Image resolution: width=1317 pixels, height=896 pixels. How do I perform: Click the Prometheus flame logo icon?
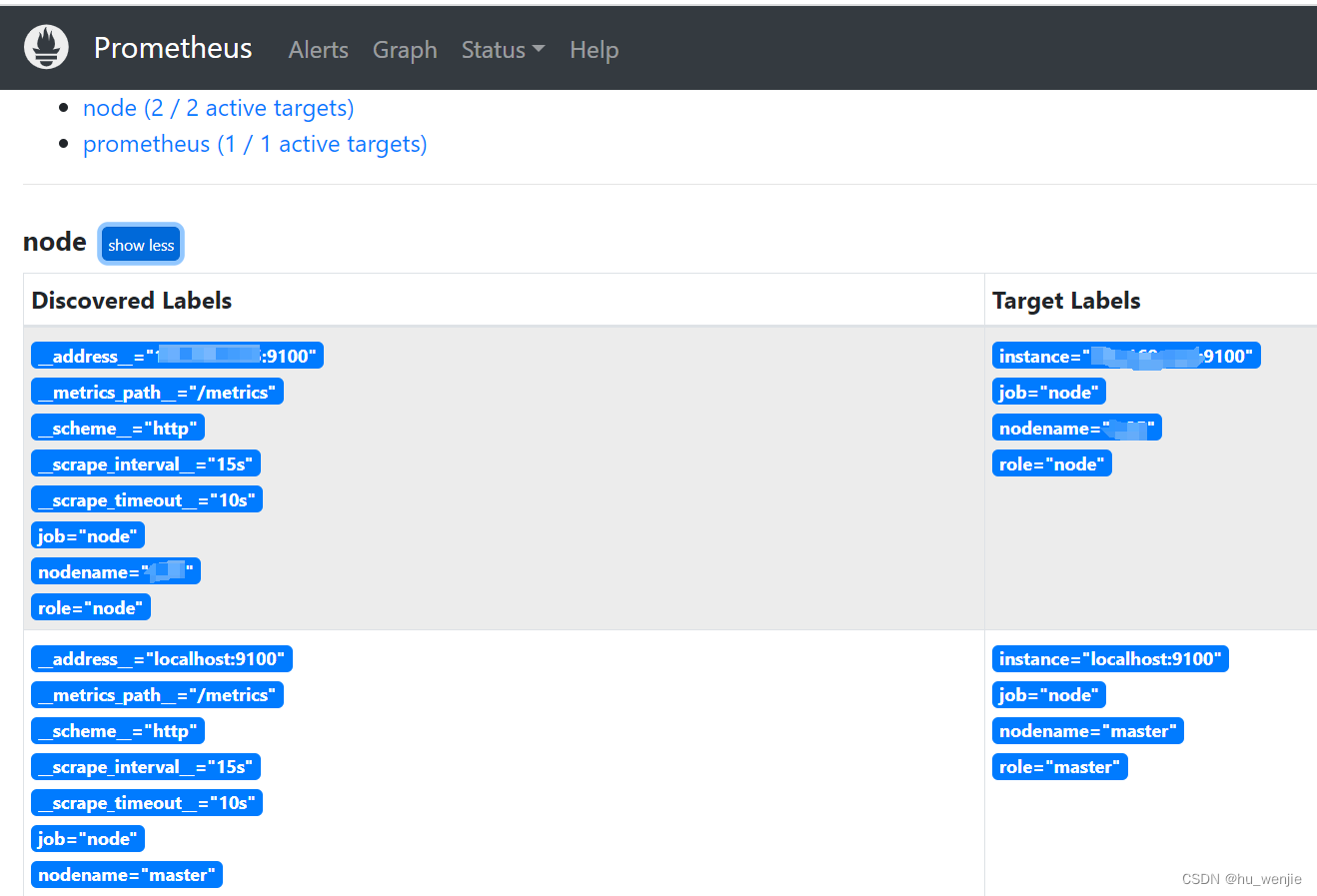(x=46, y=47)
